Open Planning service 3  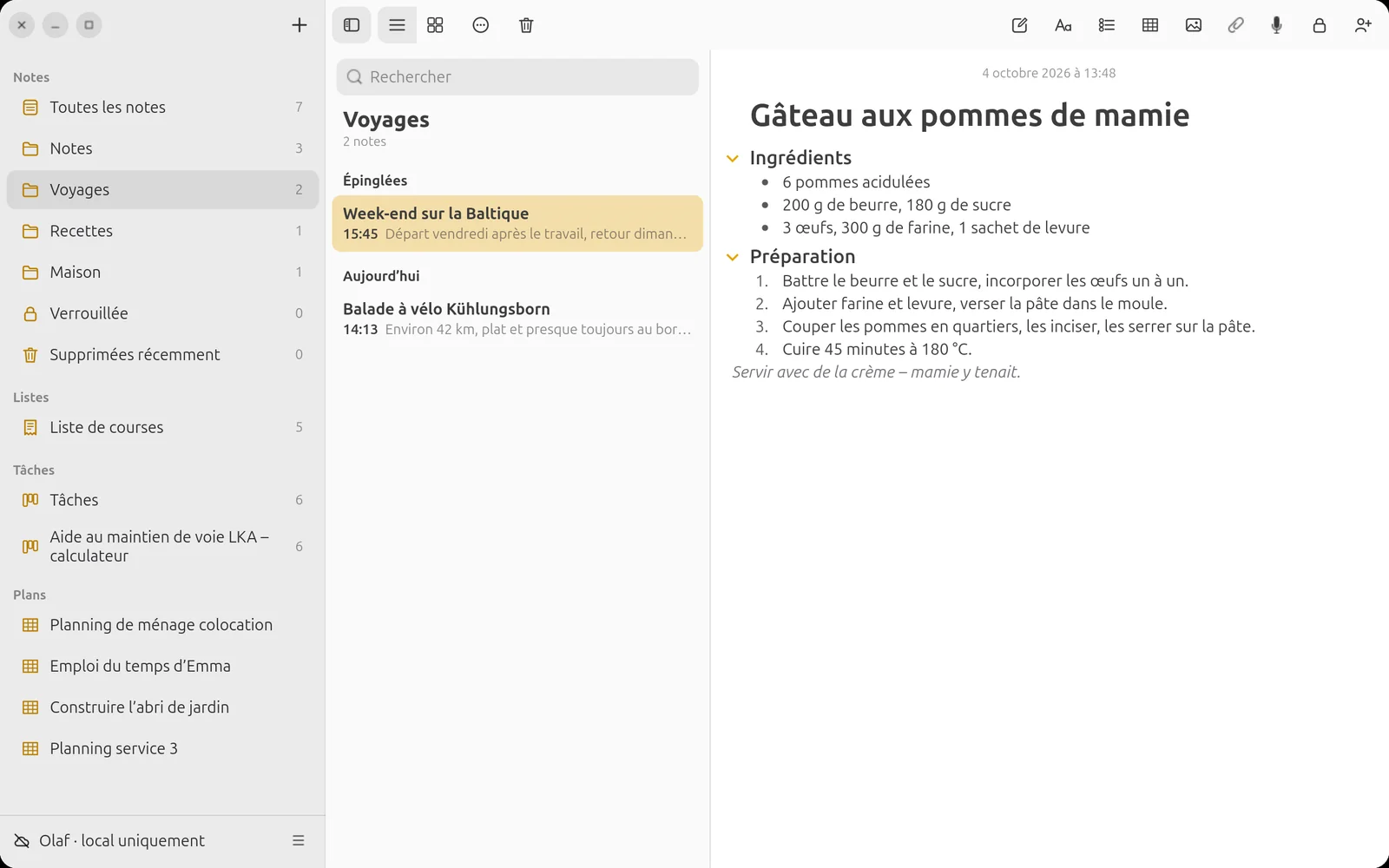point(162,748)
